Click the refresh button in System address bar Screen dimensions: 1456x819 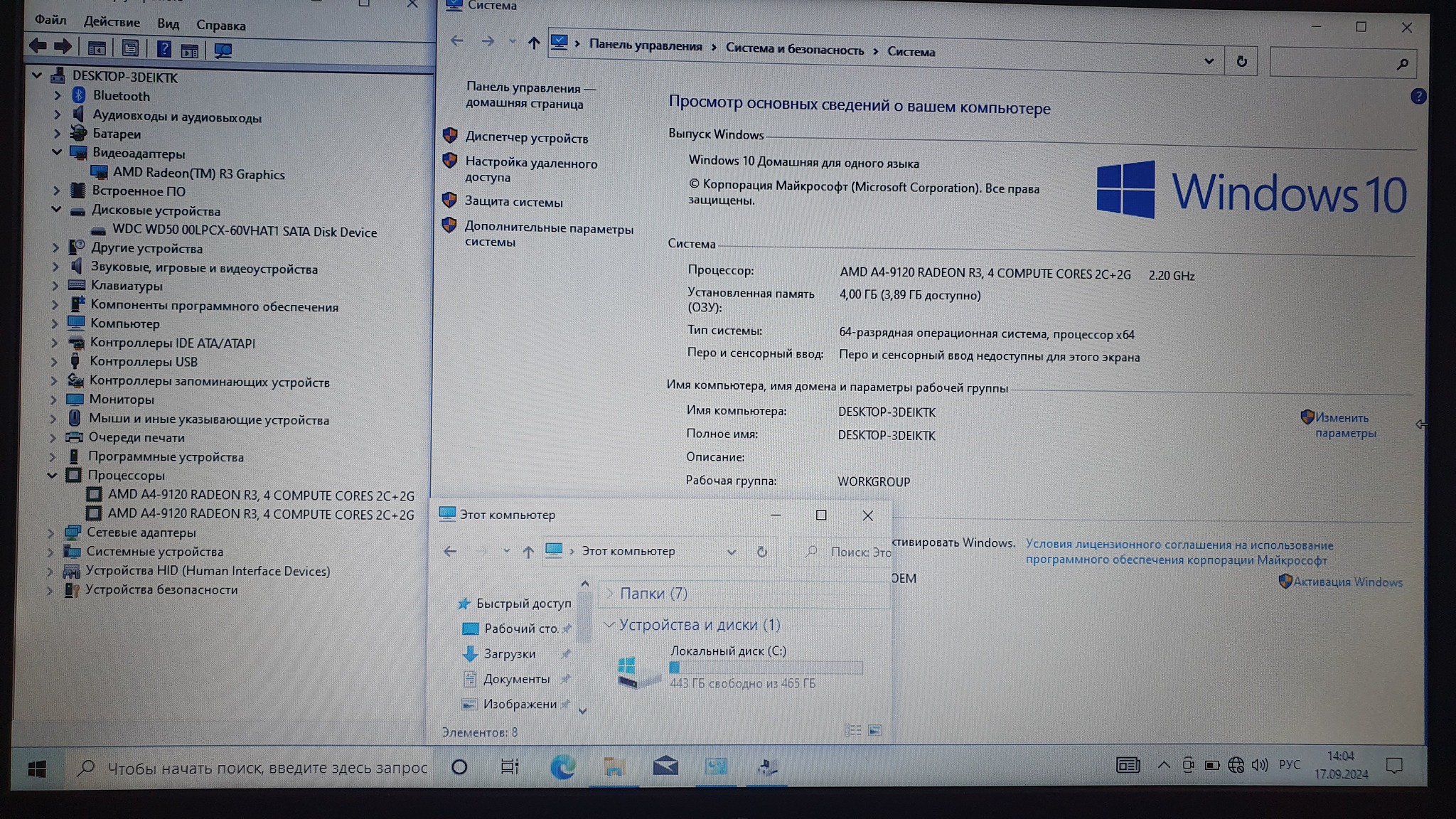point(1241,62)
